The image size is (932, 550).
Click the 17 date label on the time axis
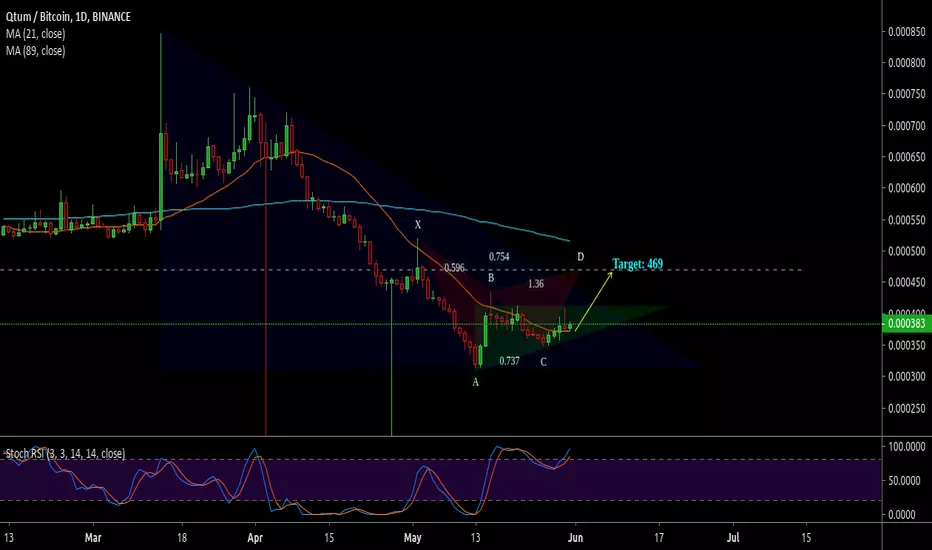(x=659, y=538)
